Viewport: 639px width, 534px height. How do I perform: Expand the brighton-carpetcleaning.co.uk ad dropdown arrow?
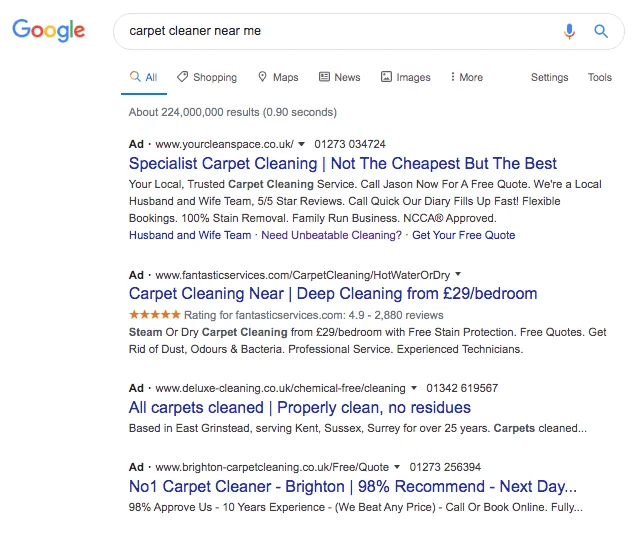tap(396, 467)
